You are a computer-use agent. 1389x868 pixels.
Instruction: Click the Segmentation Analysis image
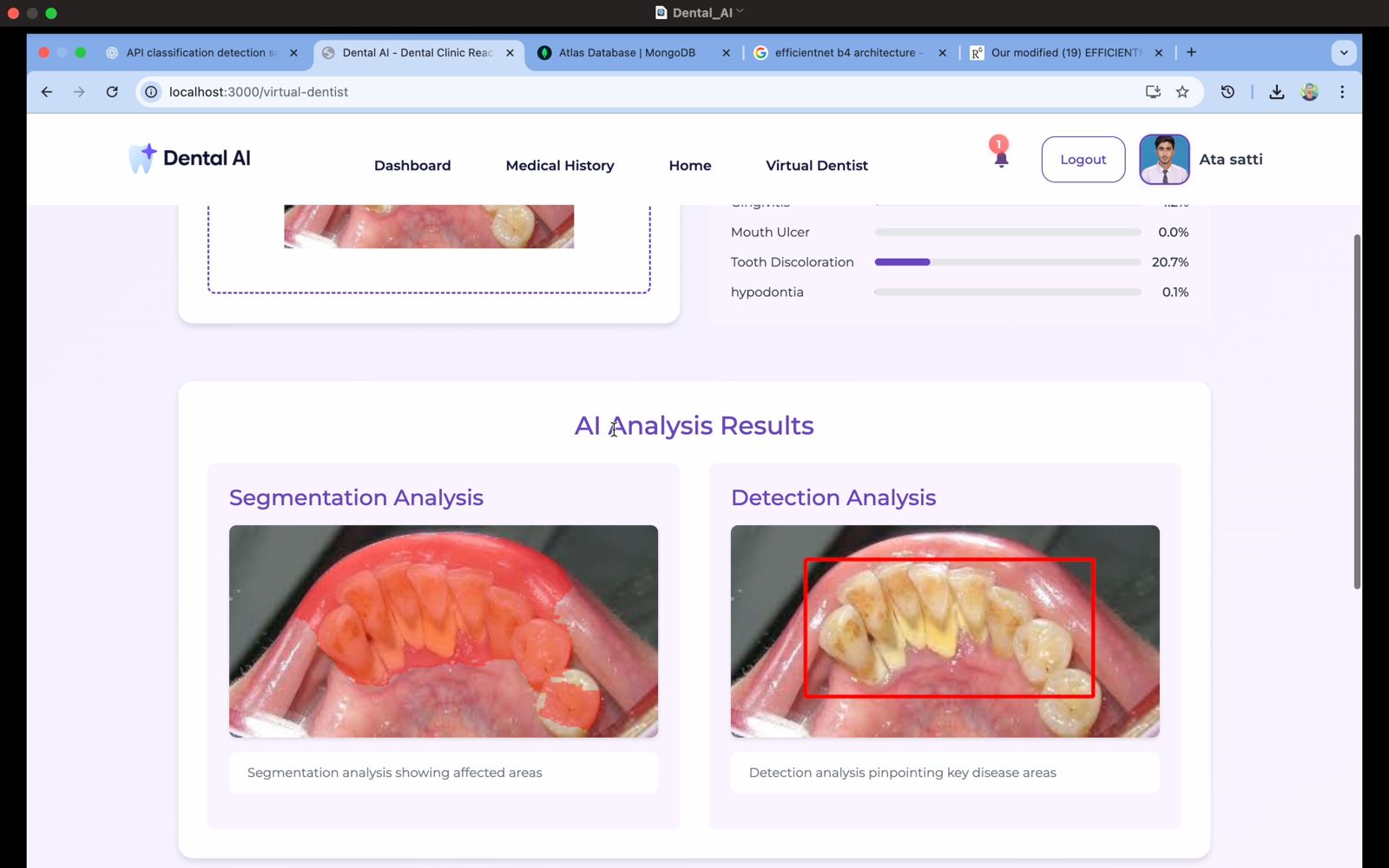point(444,631)
